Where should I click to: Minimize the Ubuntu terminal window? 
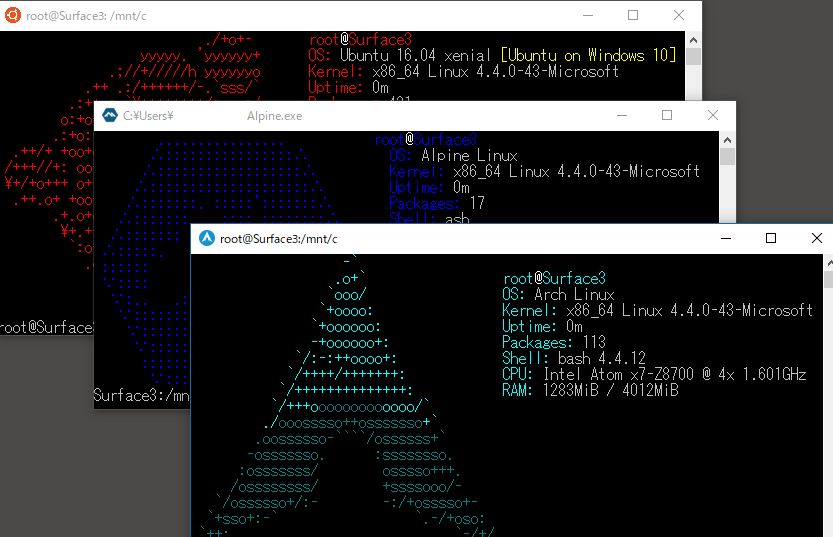tap(587, 16)
